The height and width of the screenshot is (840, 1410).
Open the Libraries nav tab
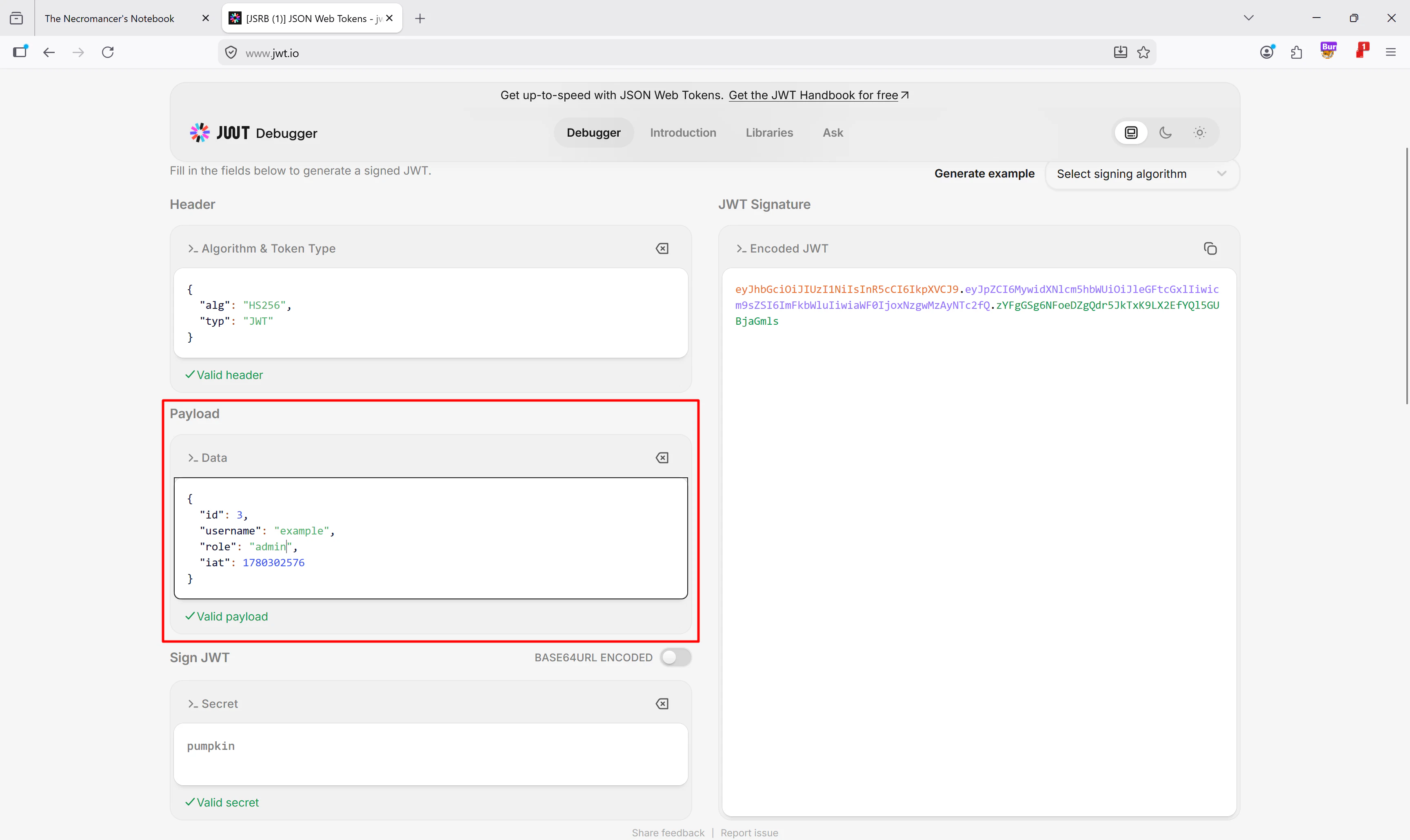tap(769, 133)
